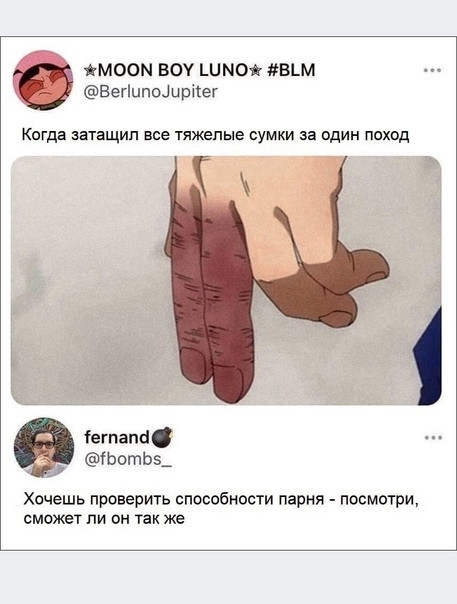Open the three-dot menu on fernand's tweet

(433, 438)
